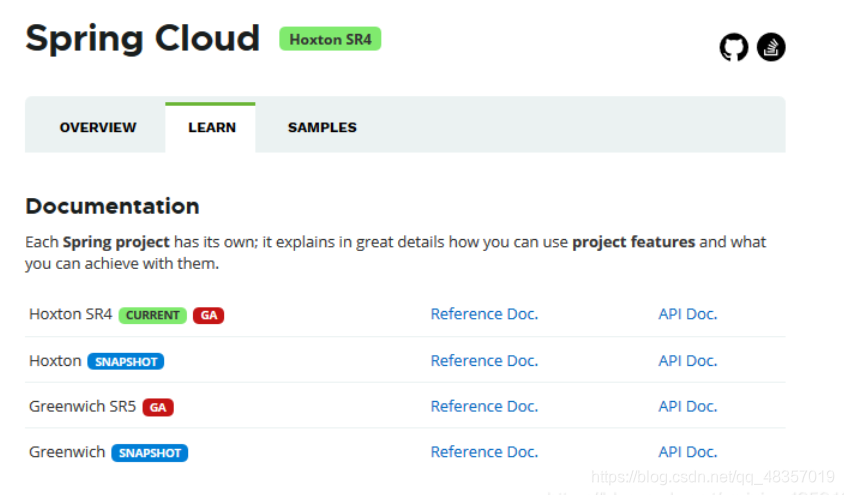Open the Samples tab
Screen dimensions: 844x495
tap(322, 128)
